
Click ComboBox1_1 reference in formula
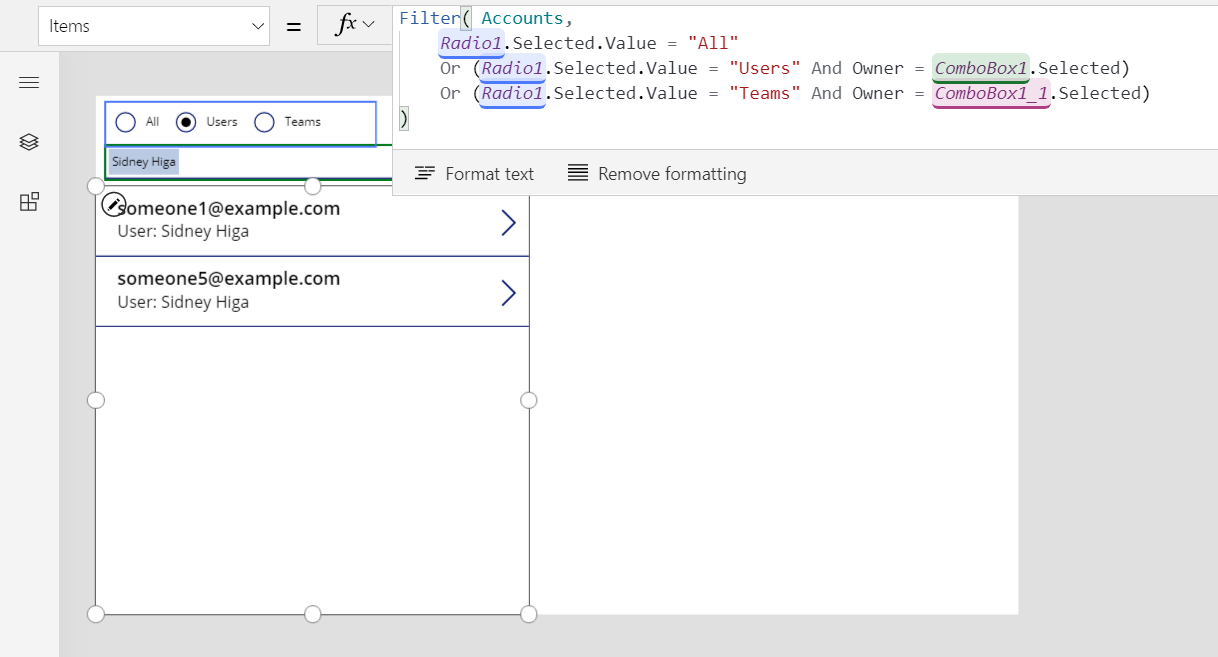pyautogui.click(x=991, y=93)
